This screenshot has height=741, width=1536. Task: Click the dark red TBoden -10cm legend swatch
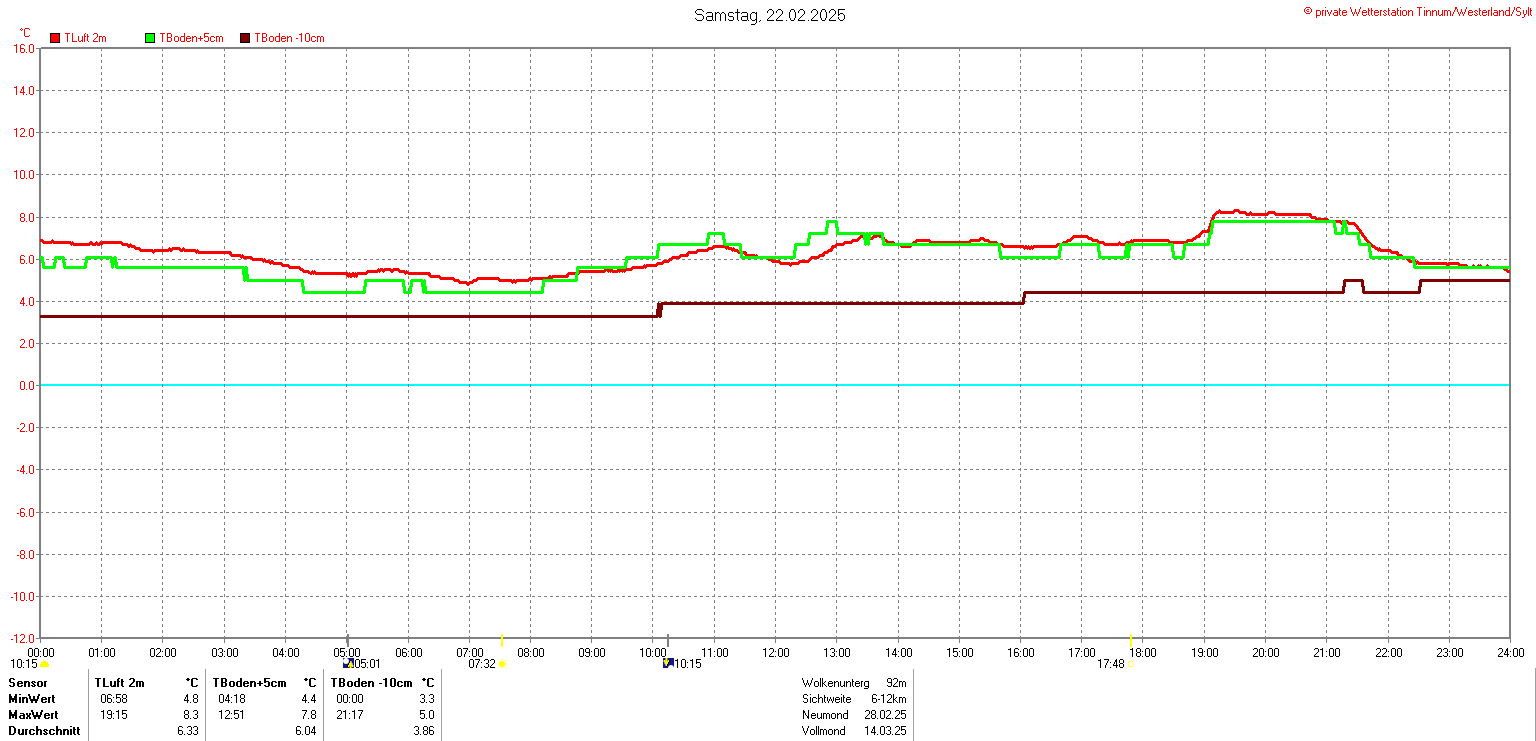246,38
